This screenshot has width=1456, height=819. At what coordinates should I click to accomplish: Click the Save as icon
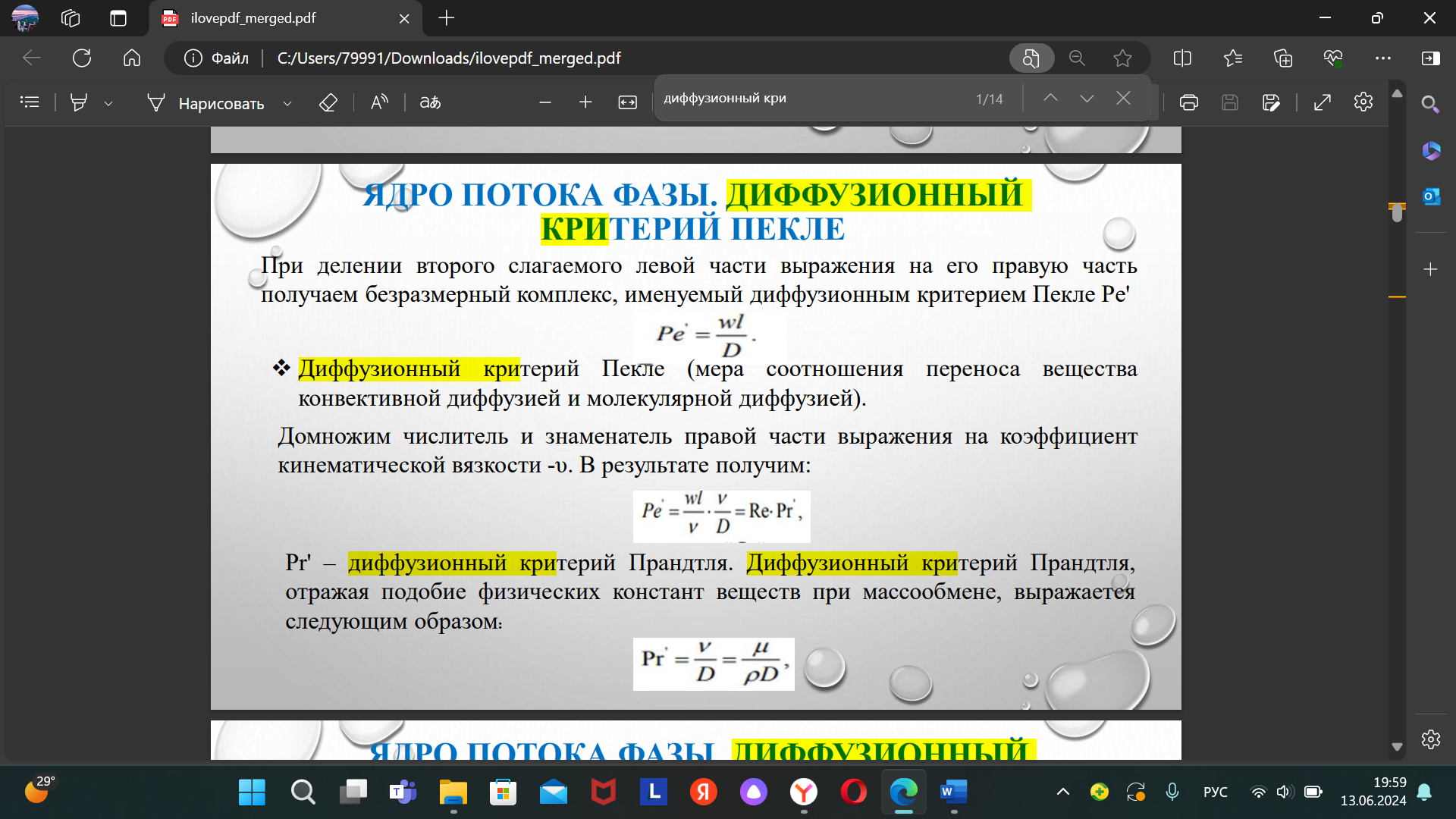[1271, 102]
